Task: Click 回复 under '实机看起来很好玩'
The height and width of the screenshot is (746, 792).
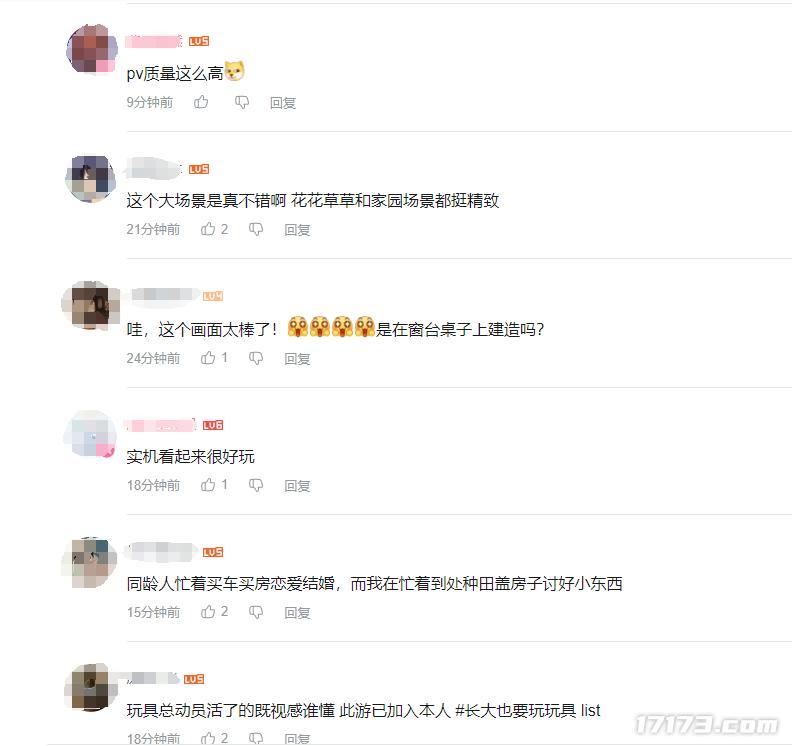Action: (x=297, y=485)
